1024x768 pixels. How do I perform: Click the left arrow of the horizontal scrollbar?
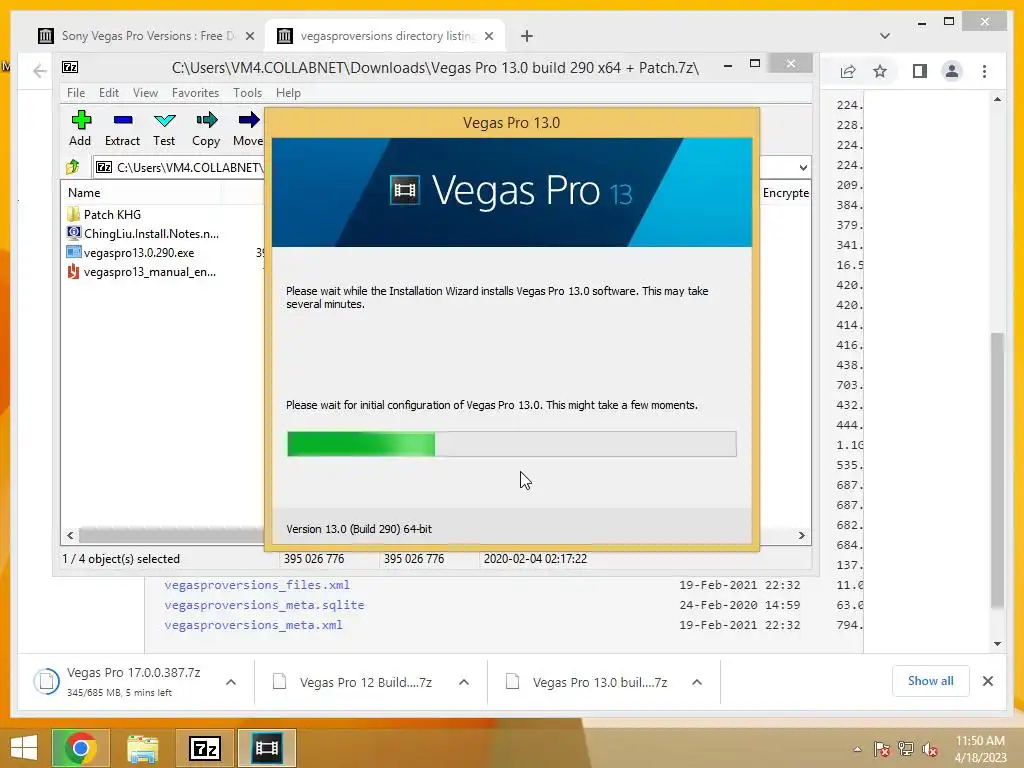tap(71, 536)
